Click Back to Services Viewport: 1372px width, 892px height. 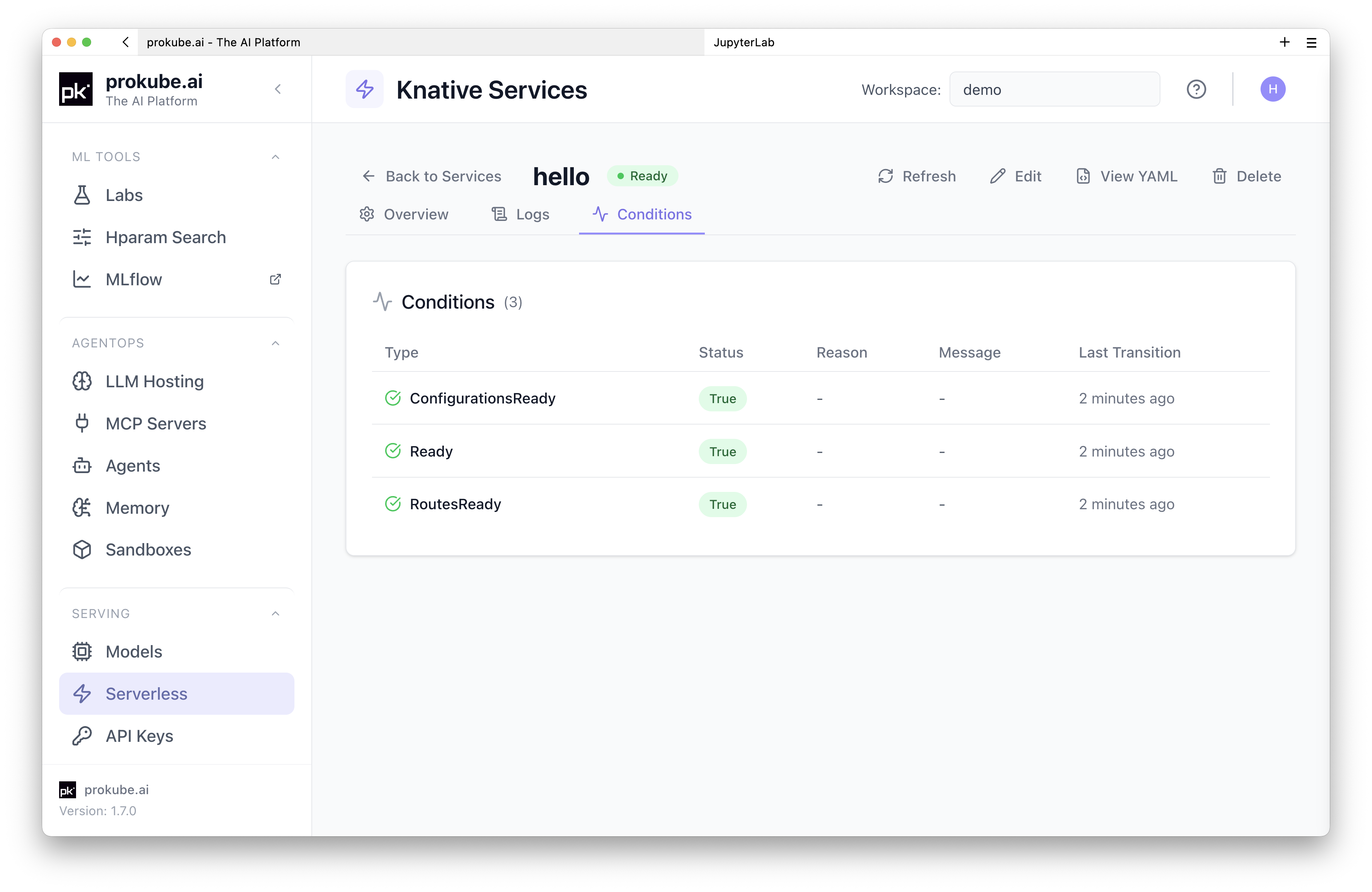[x=431, y=176]
